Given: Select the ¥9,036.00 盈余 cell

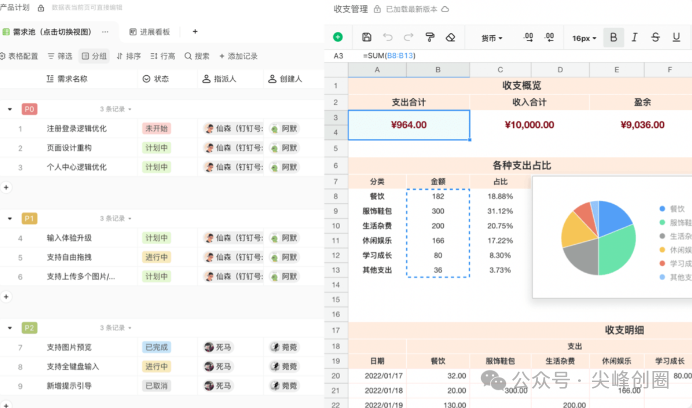Looking at the screenshot, I should click(x=642, y=125).
